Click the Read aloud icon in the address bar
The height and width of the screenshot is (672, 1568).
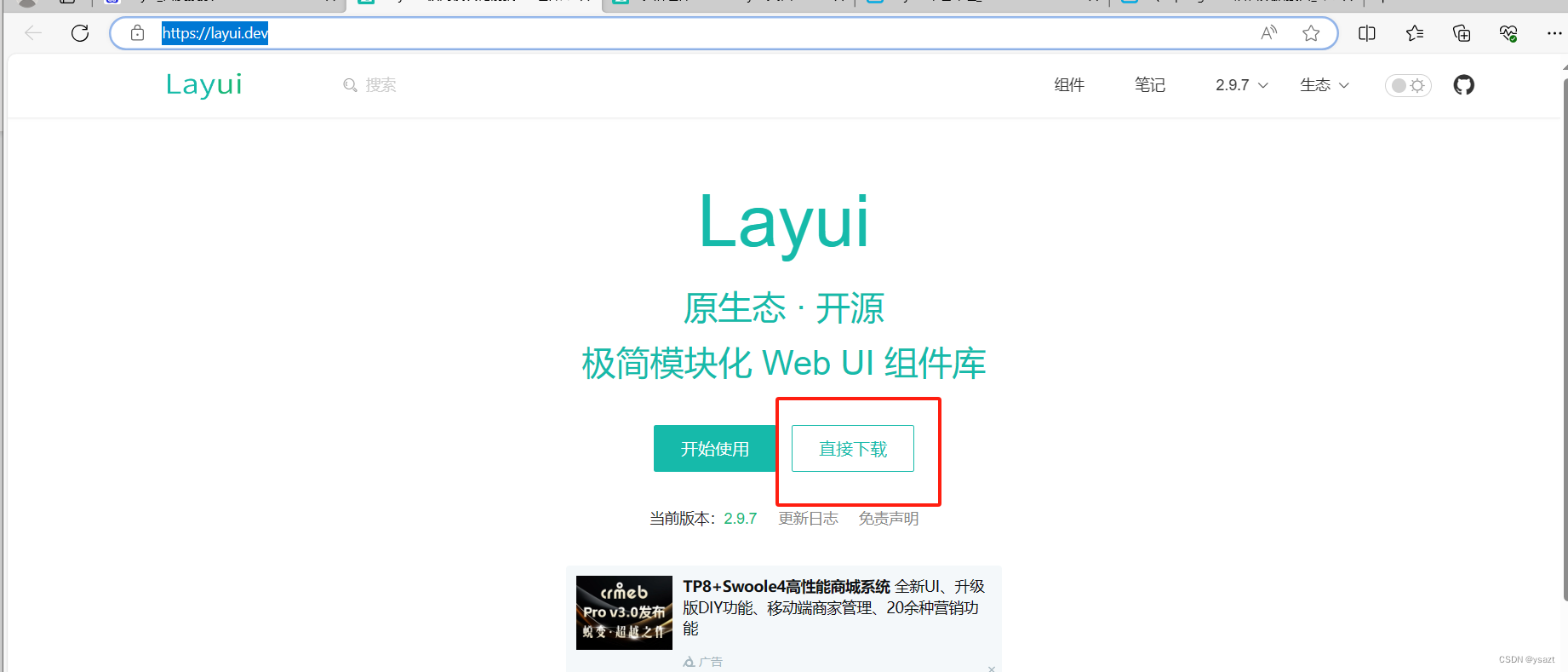coord(1269,33)
